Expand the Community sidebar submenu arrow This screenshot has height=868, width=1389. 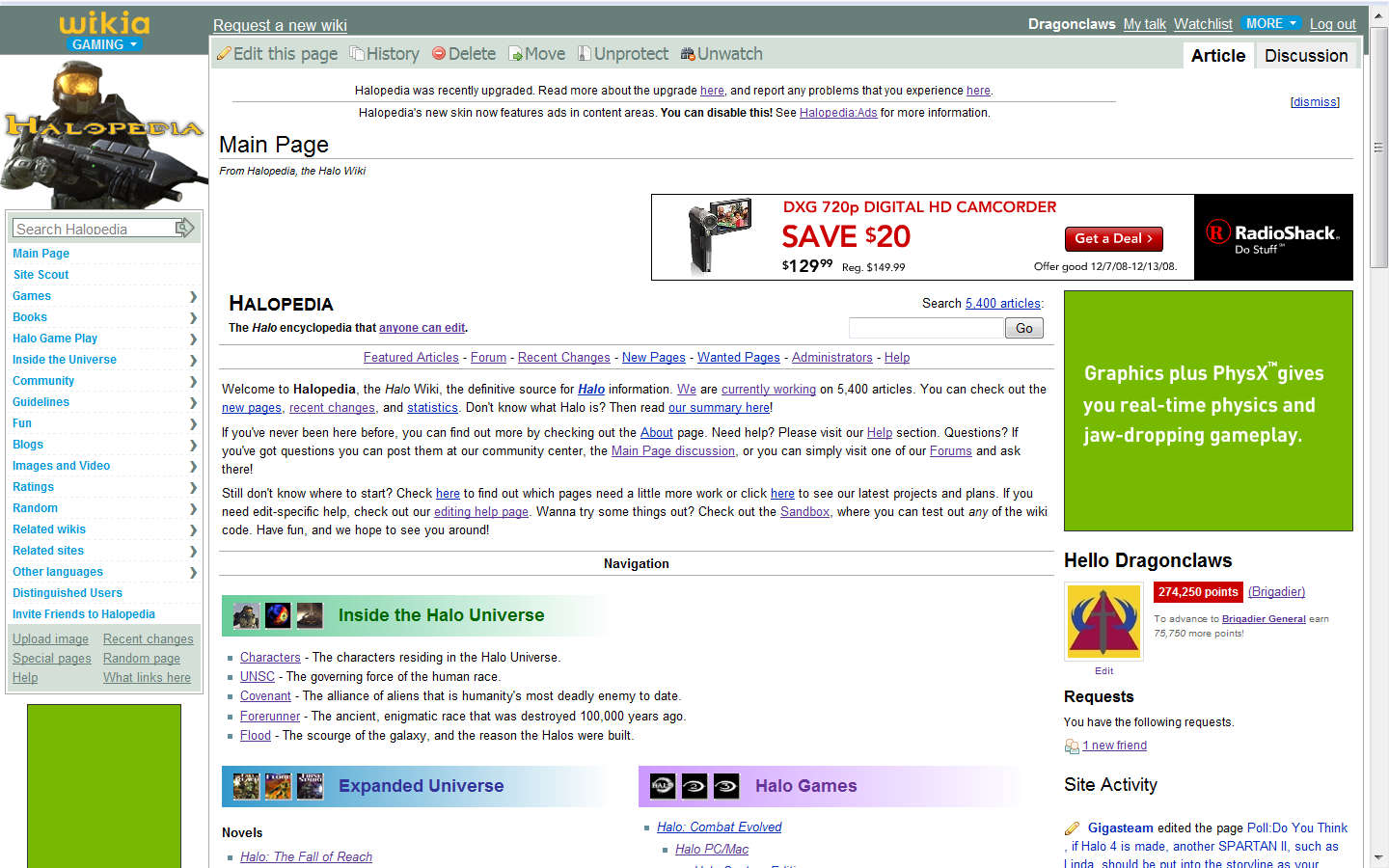pyautogui.click(x=193, y=381)
